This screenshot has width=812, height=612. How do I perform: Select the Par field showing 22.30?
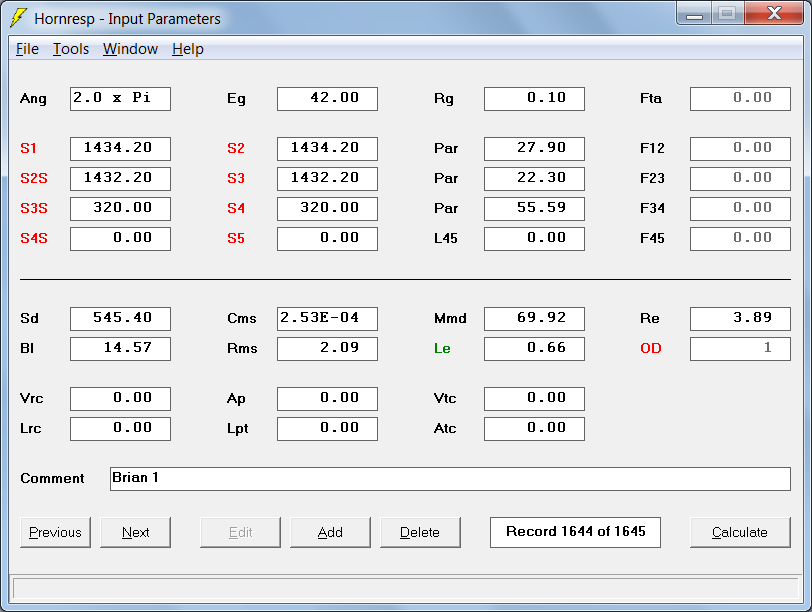click(x=534, y=179)
